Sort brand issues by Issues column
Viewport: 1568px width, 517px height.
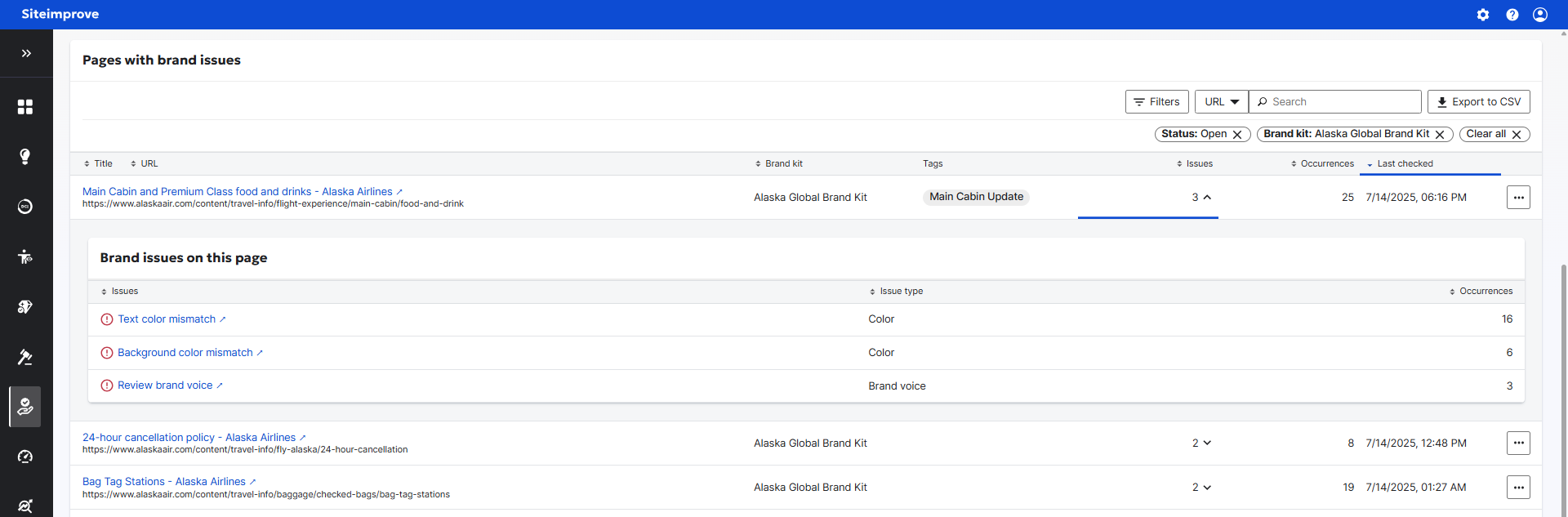tap(119, 292)
